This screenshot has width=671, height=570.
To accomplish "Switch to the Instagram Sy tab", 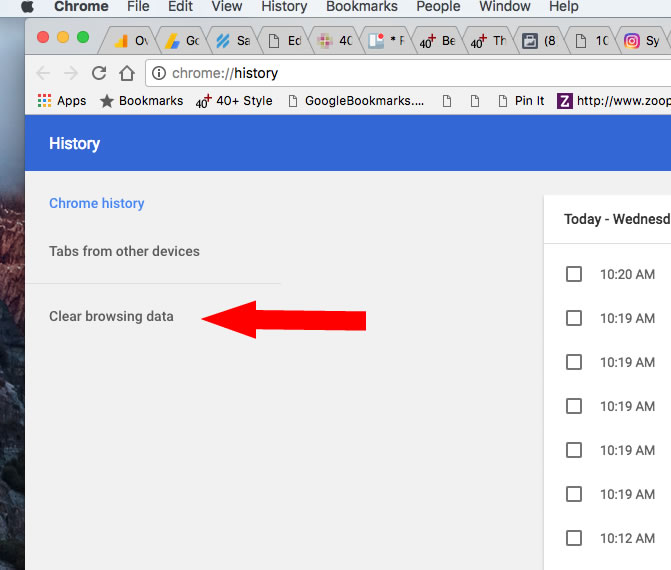I will (643, 41).
